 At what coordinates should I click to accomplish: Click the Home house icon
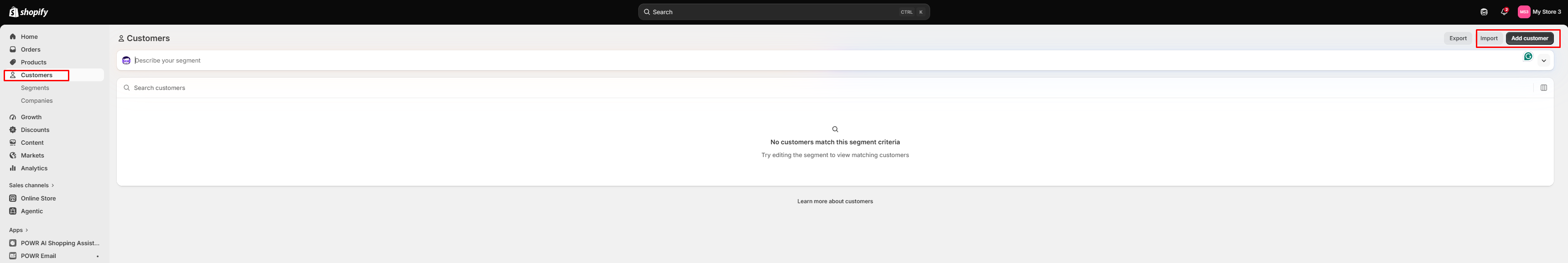pos(13,37)
